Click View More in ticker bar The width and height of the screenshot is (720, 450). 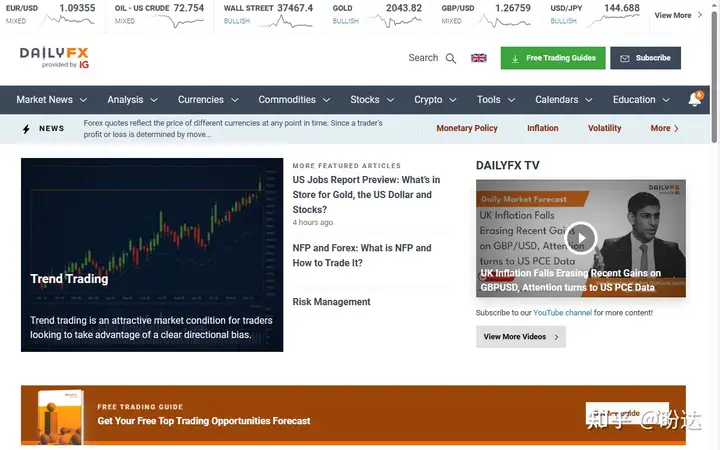(x=678, y=15)
